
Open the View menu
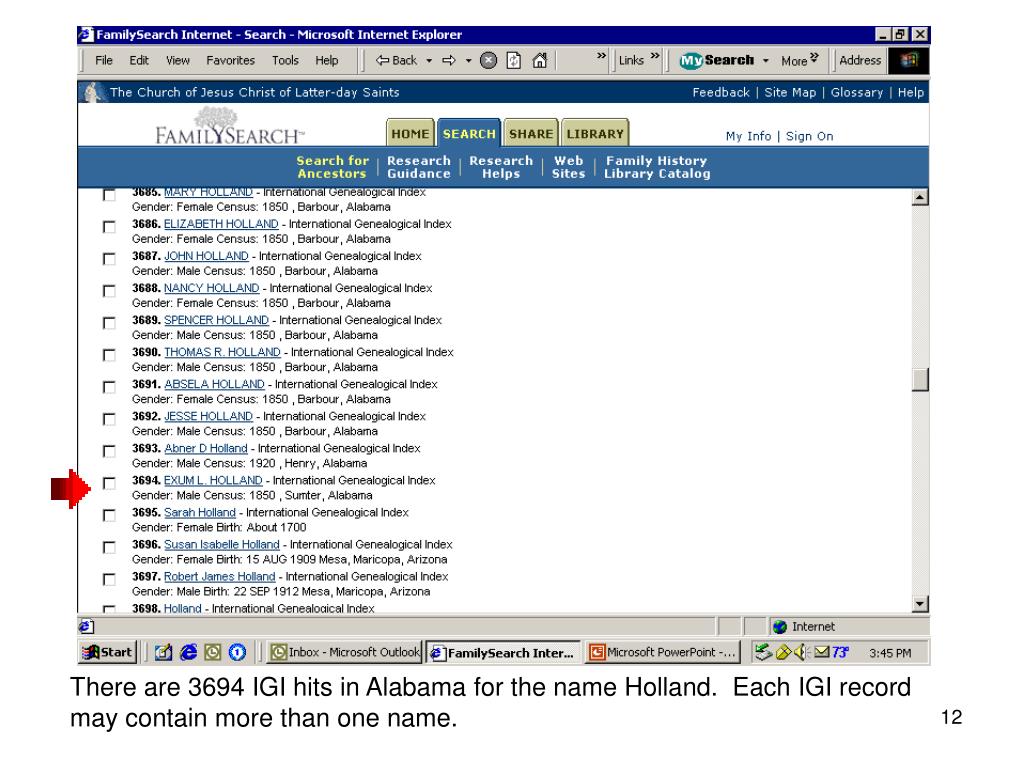[178, 61]
